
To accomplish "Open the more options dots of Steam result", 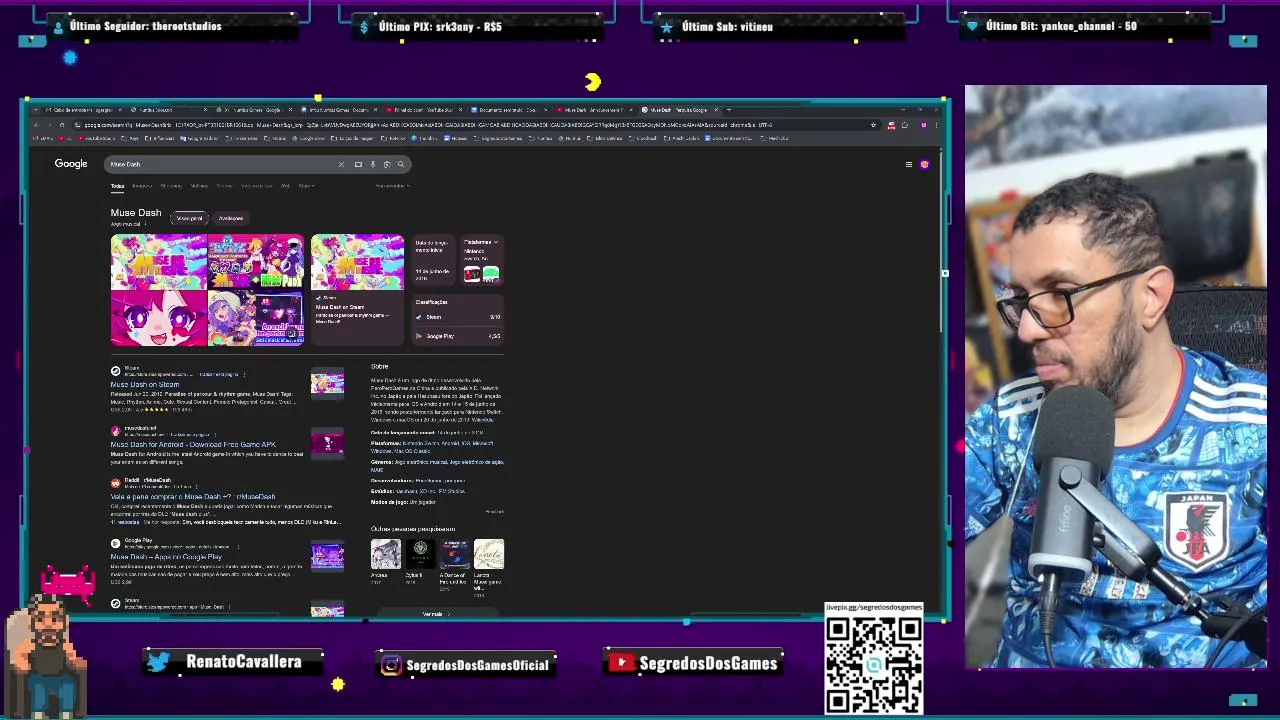I will [x=242, y=374].
